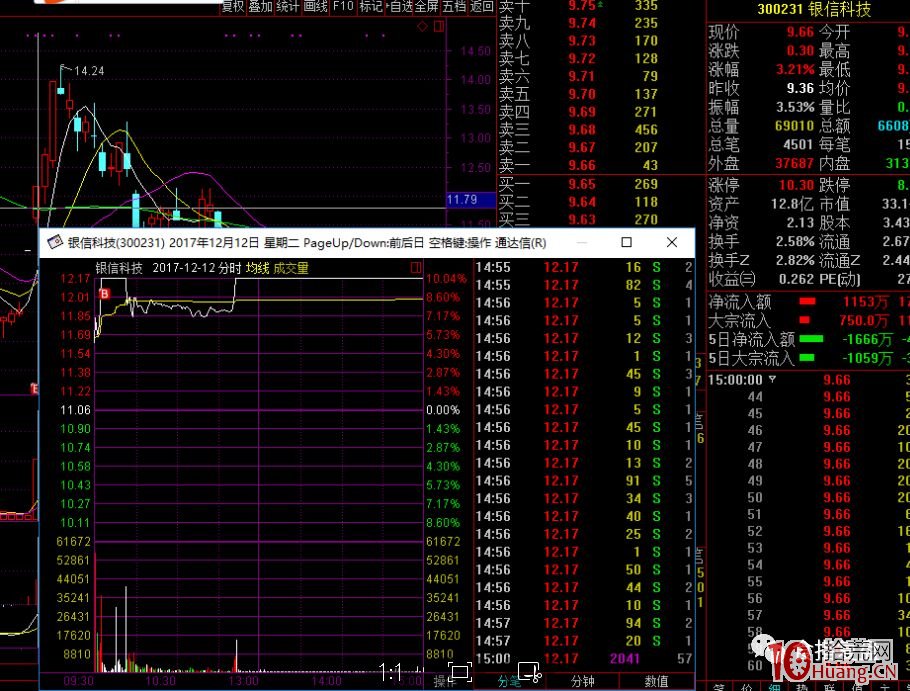This screenshot has width=910, height=691.
Task: Click the 大宗流入 750.0万 row
Action: 808,320
